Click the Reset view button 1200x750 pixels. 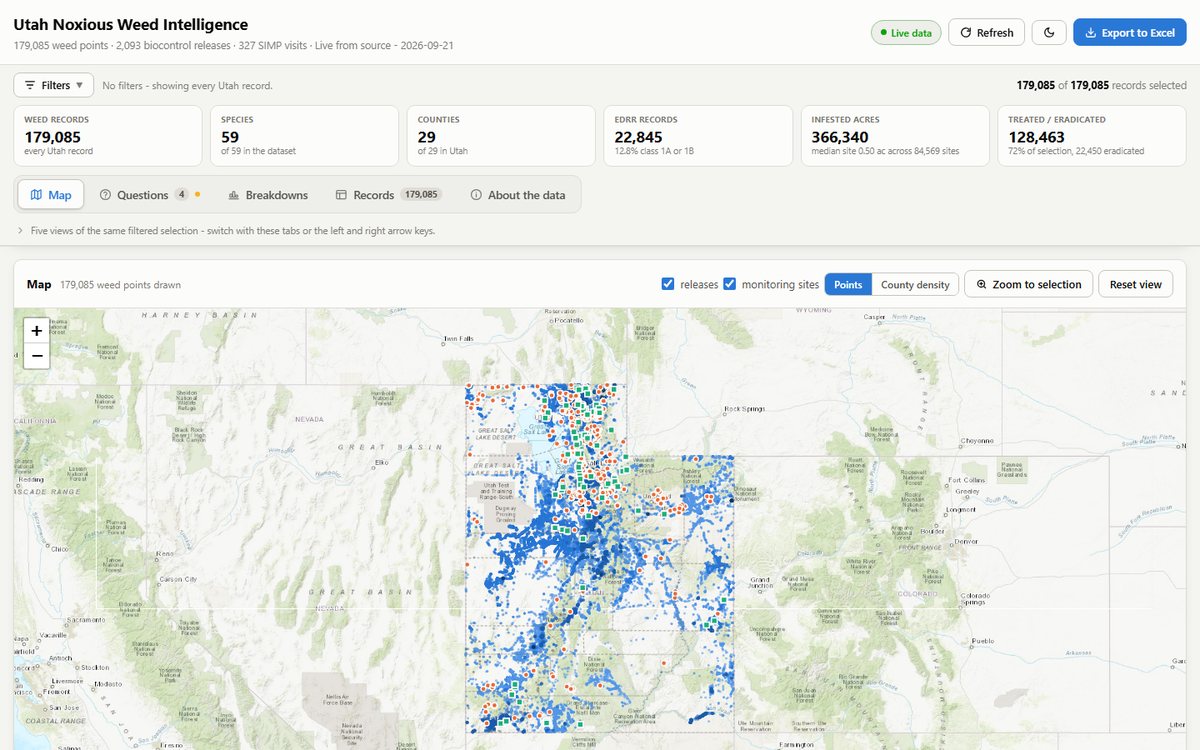coord(1135,284)
